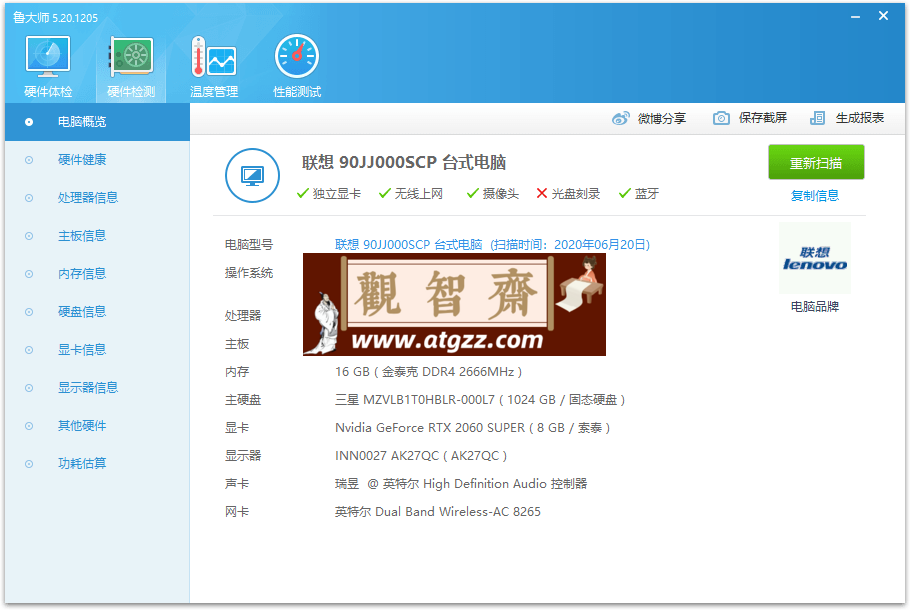This screenshot has height=610, width=910.
Task: Click the monitor value INN0027 AK27QC
Action: (x=421, y=456)
